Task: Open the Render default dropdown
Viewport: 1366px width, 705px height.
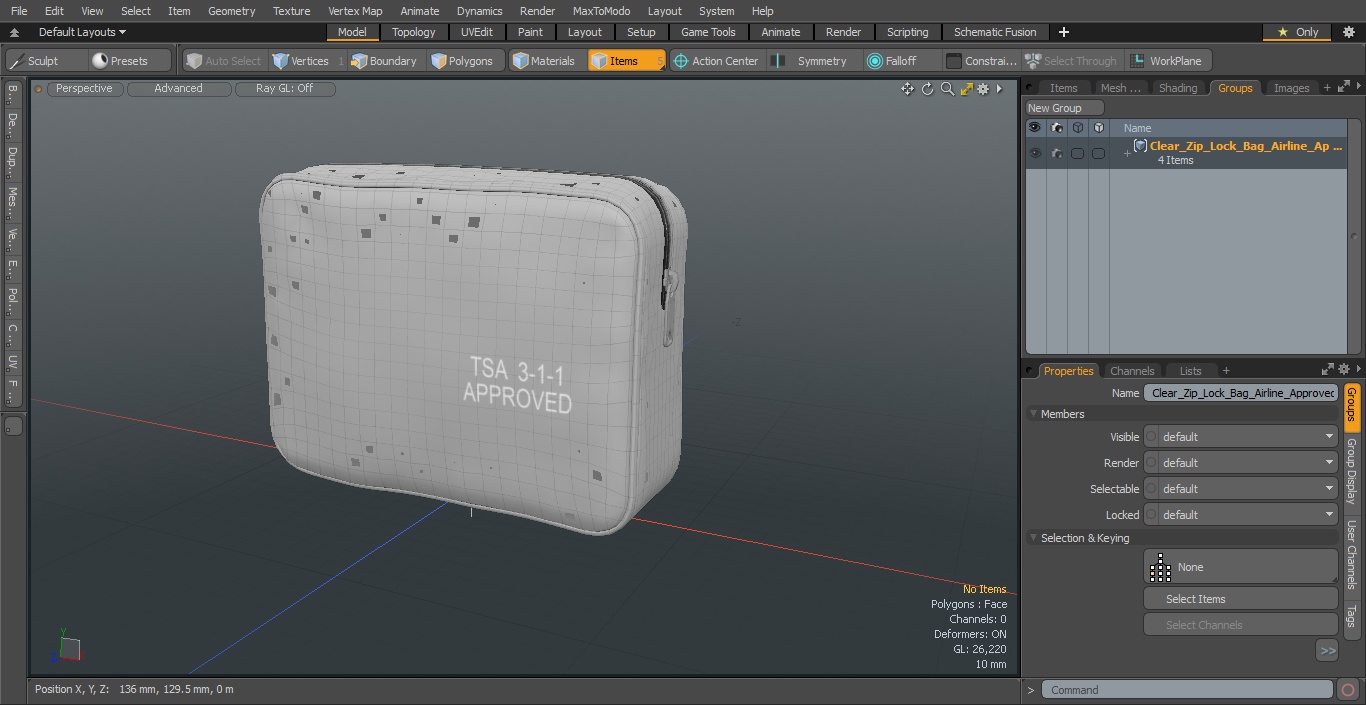Action: coord(1240,463)
